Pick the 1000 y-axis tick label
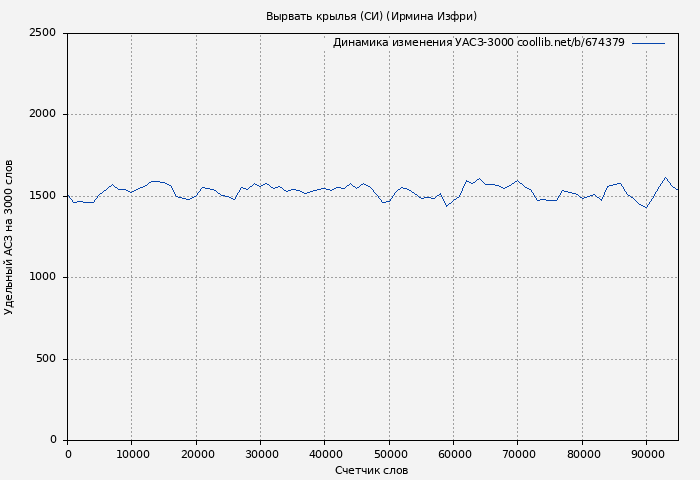 [x=42, y=277]
